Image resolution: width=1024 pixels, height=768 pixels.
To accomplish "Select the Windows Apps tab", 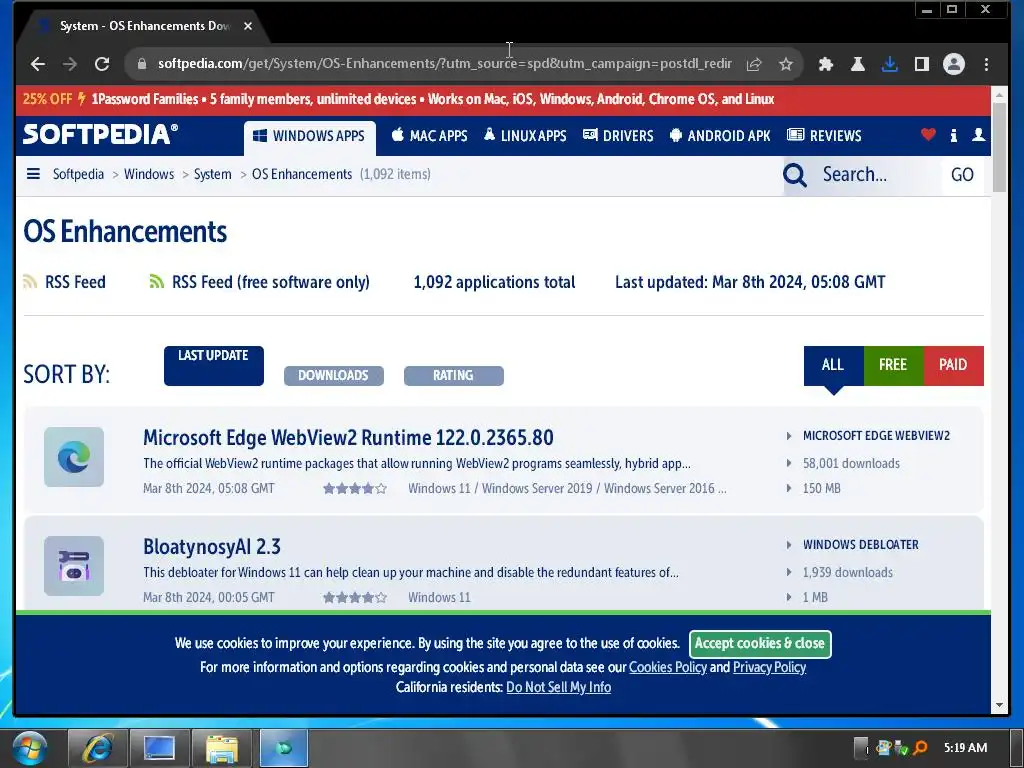I will tap(310, 136).
